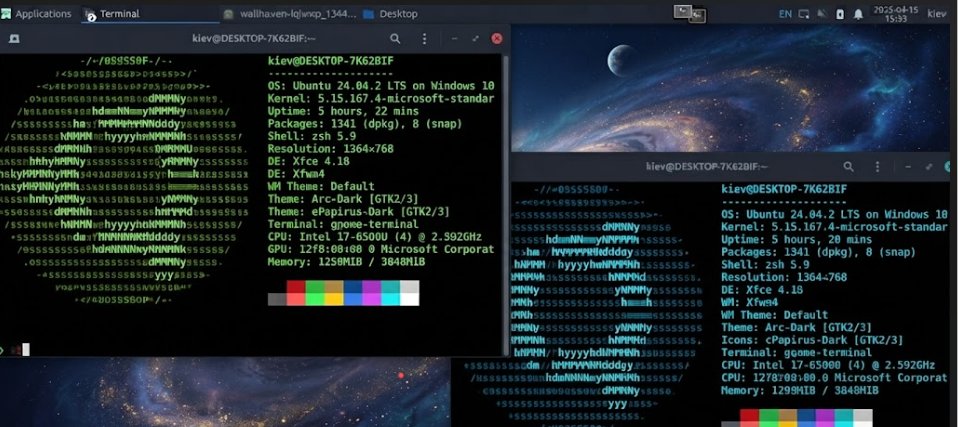Click the moon on the desktop wallpaper preview

(x=621, y=60)
